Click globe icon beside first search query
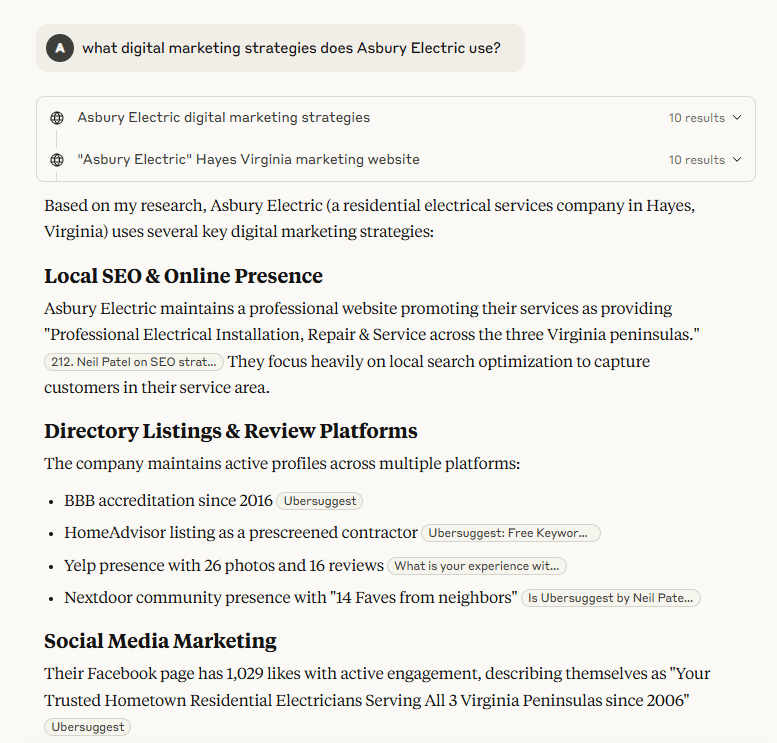Viewport: 777px width, 743px height. coord(57,118)
